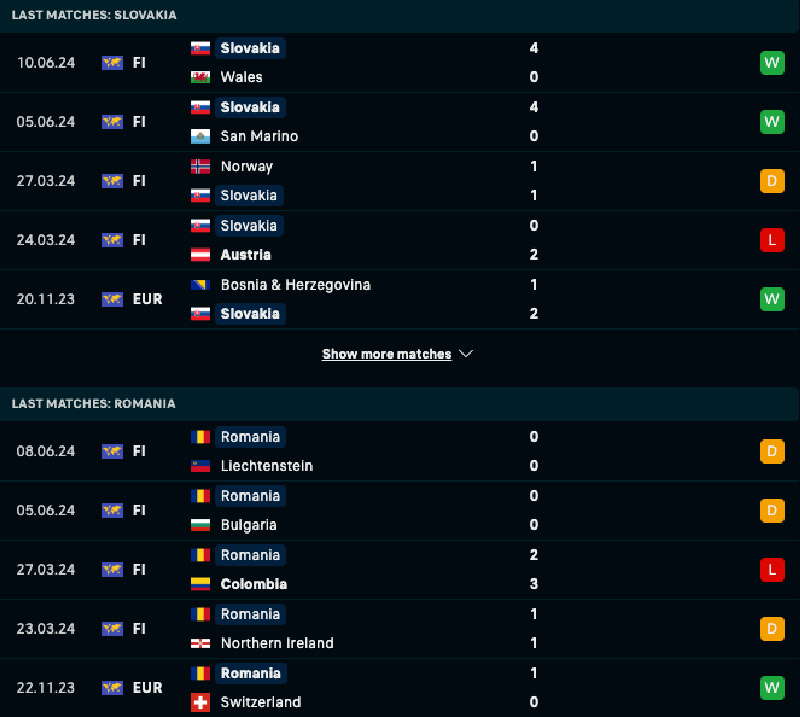800x717 pixels.
Task: Click the green W badge for Slovakia–Wales
Action: point(772,63)
